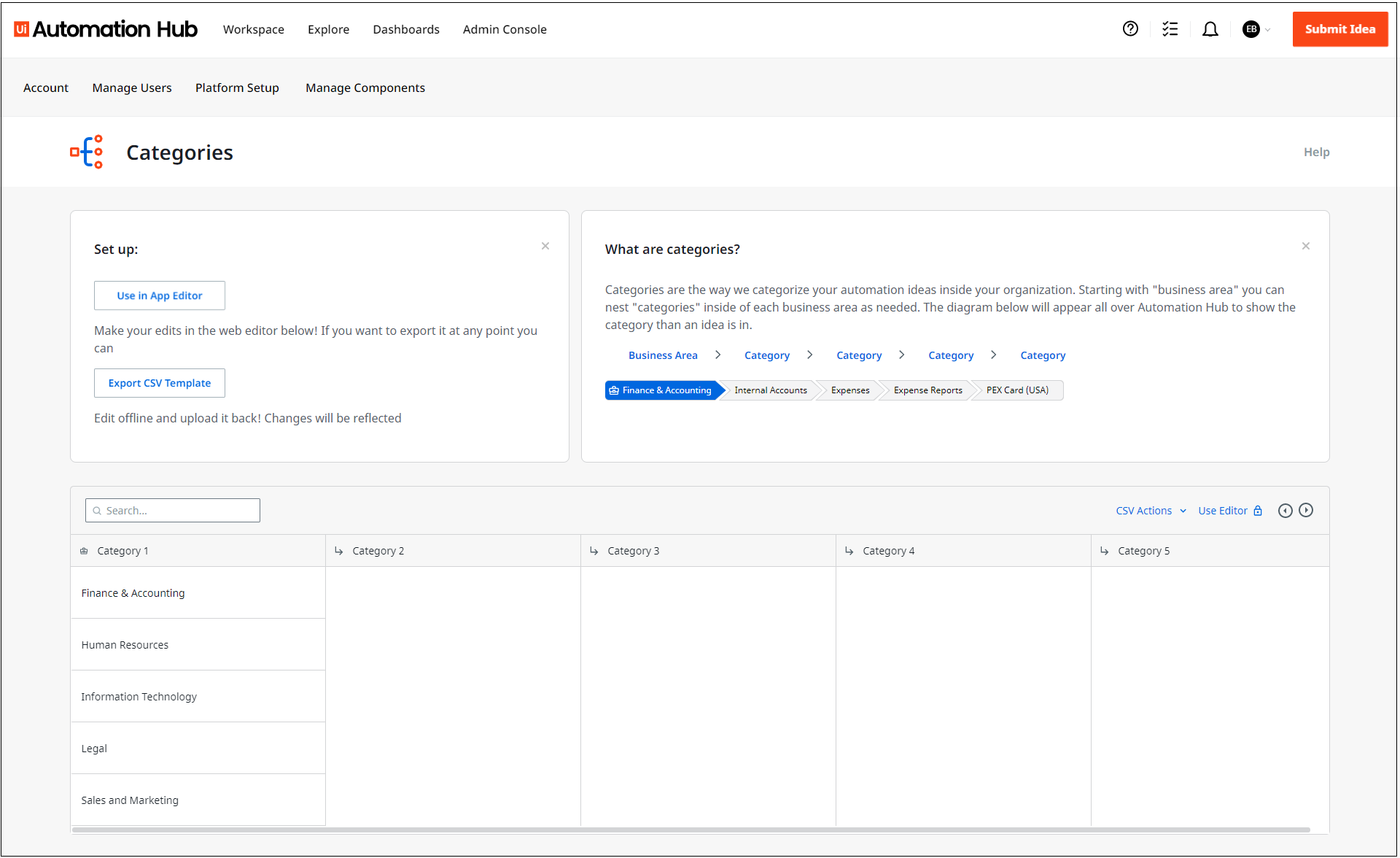Click the search magnifier icon
1400x858 pixels.
click(97, 511)
